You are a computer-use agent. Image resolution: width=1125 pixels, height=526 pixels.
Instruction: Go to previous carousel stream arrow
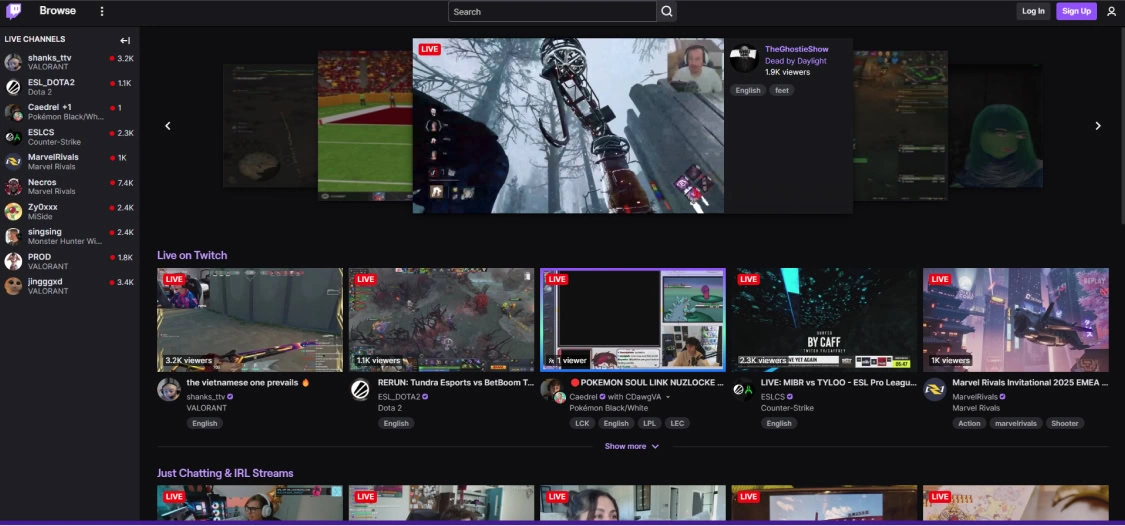click(168, 126)
